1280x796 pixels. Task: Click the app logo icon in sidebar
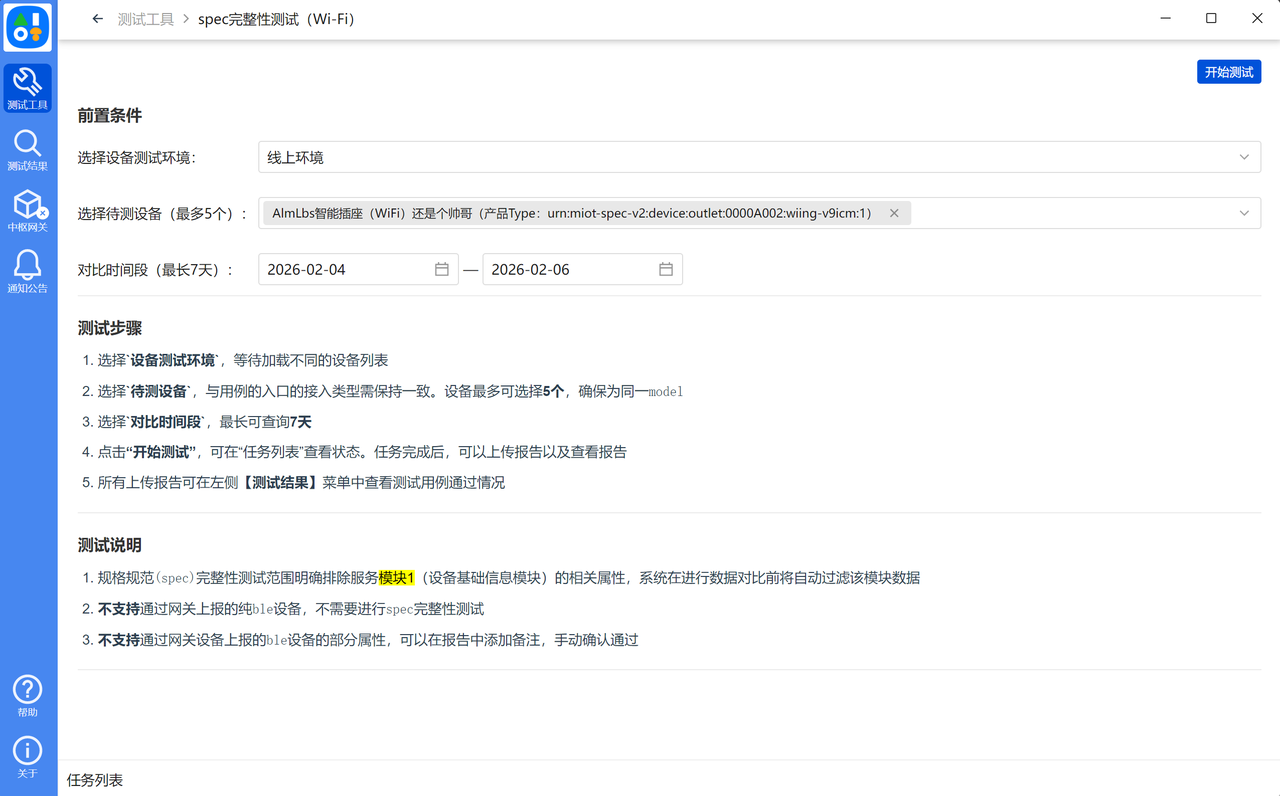coord(28,28)
